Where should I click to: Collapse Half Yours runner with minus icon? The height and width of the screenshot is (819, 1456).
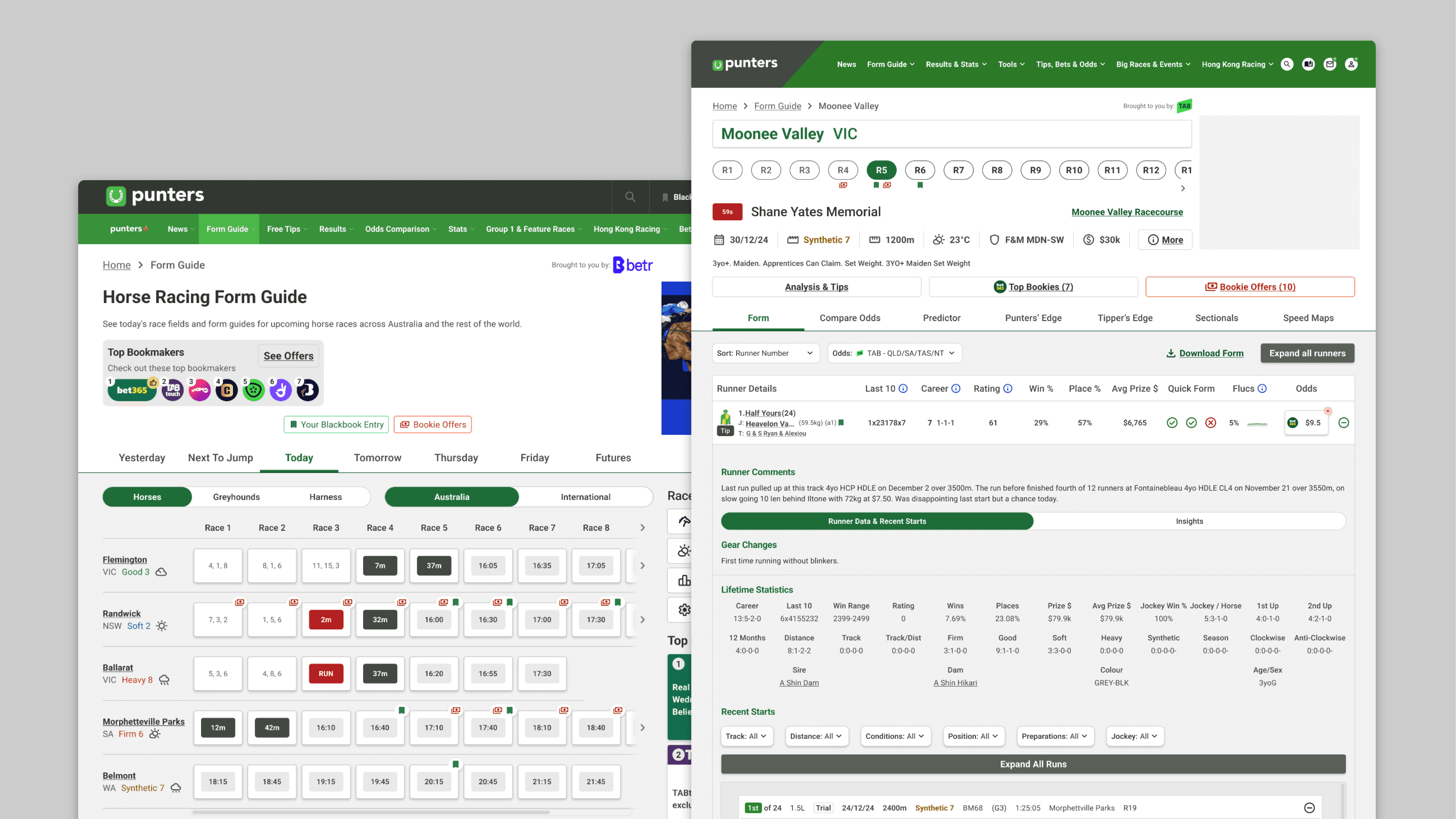tap(1343, 423)
